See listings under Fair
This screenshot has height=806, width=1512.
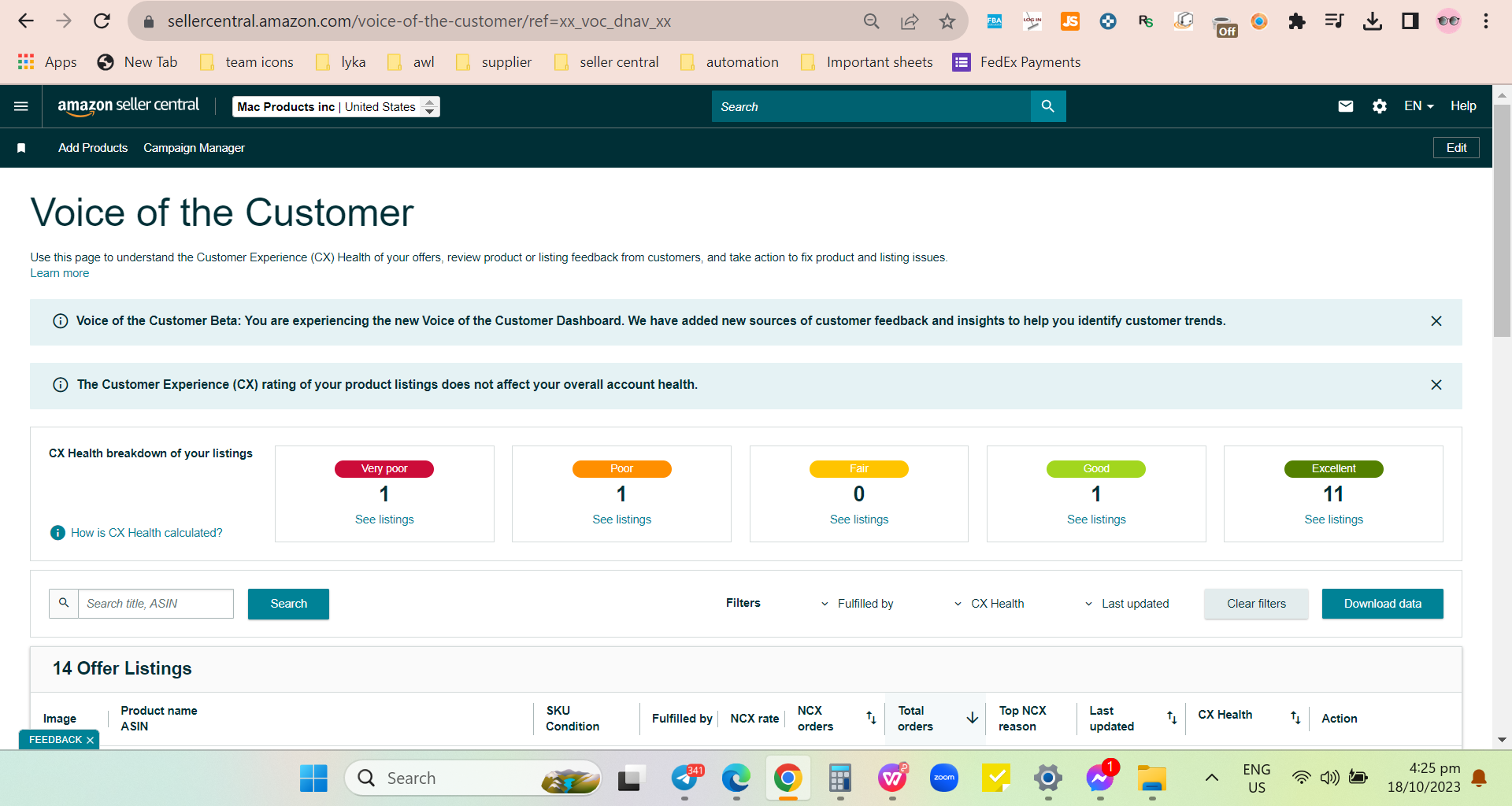[x=859, y=519]
